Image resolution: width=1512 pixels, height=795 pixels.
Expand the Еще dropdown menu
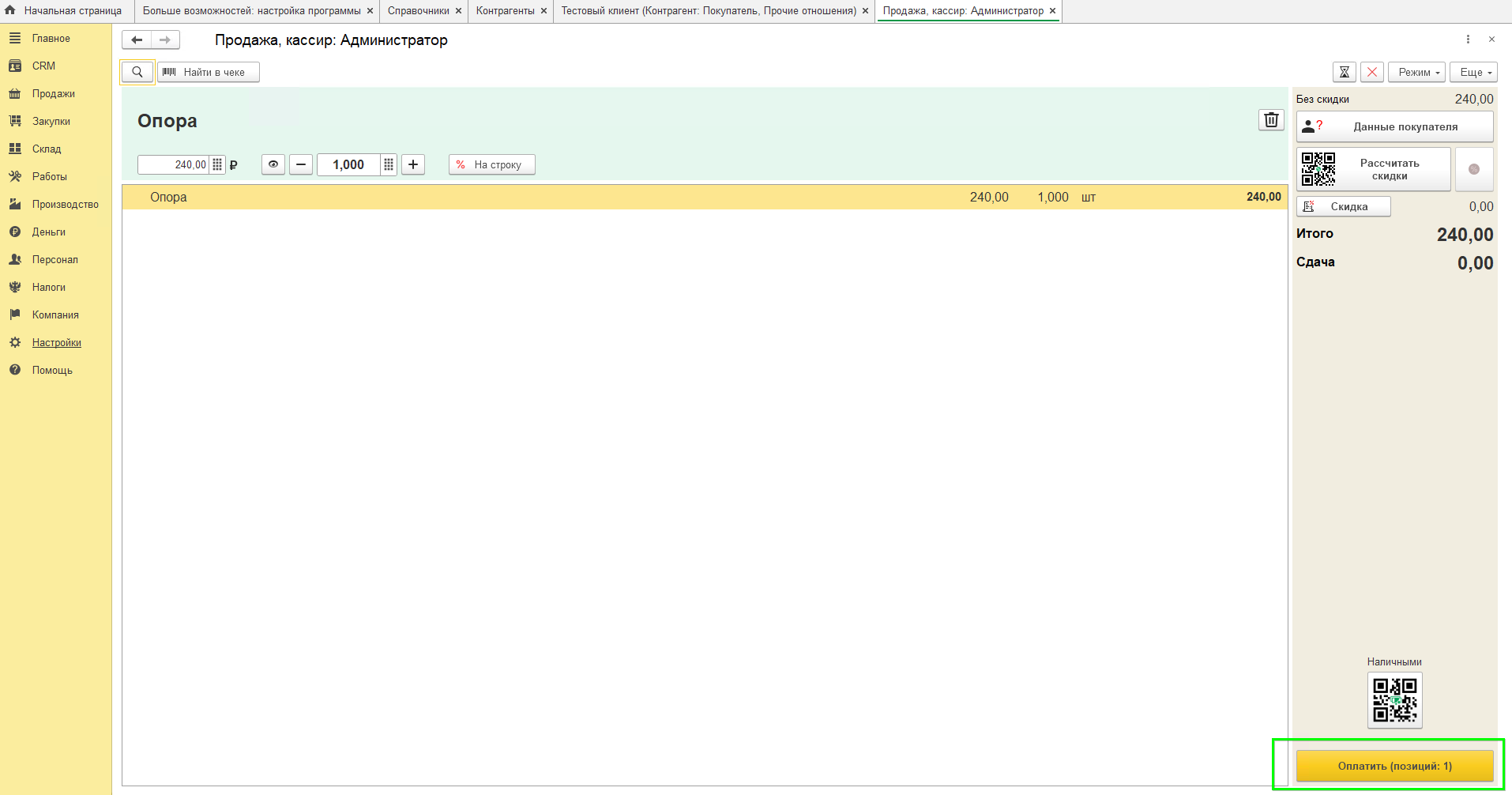[1474, 72]
